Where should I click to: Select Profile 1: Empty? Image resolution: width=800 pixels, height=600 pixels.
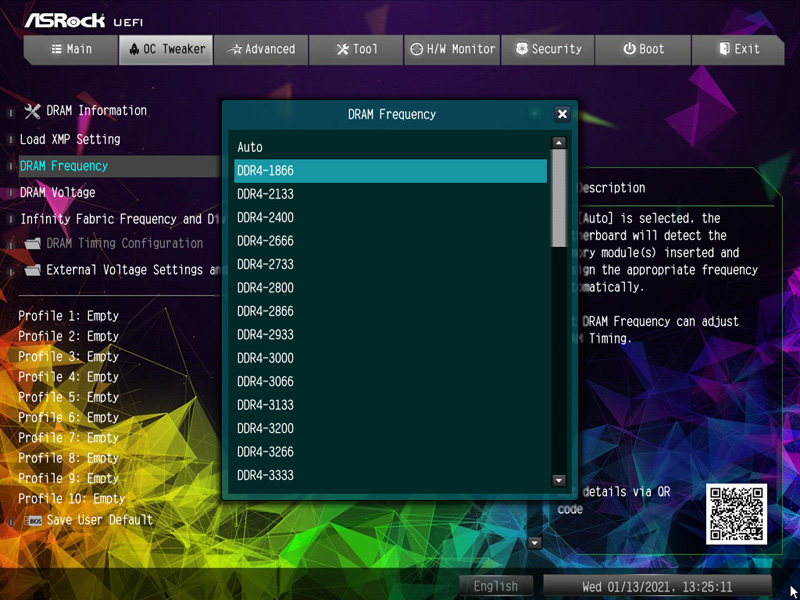pyautogui.click(x=68, y=316)
